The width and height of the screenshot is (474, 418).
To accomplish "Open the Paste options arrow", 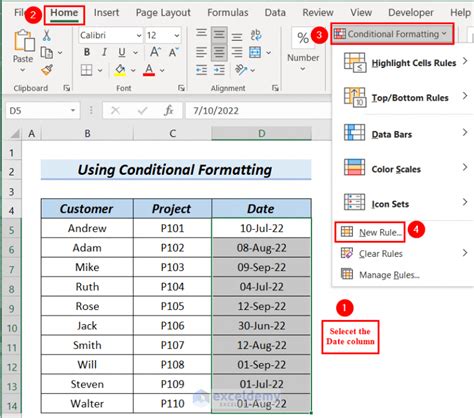I will 23,70.
